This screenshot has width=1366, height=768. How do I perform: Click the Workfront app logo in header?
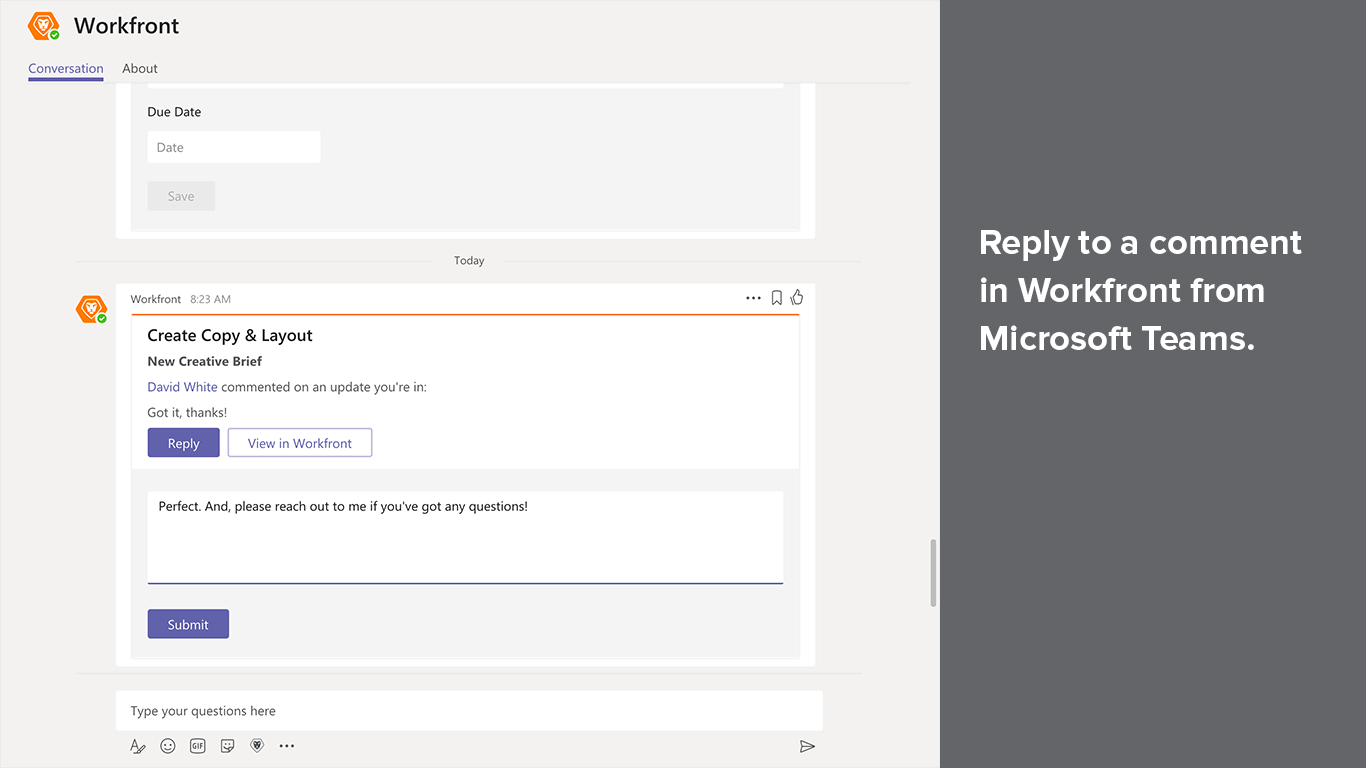(44, 27)
